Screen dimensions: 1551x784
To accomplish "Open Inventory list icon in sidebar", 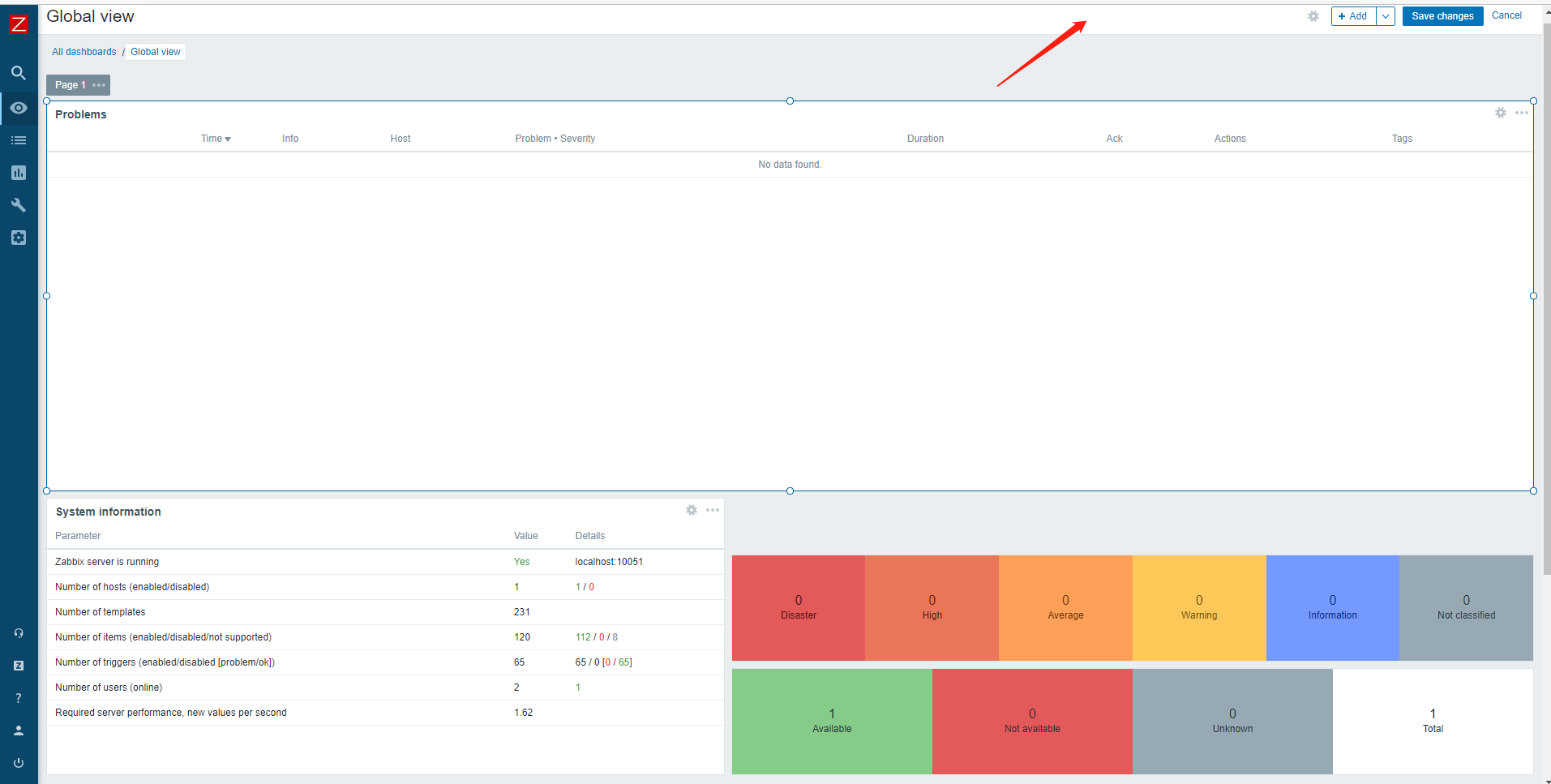I will [19, 140].
